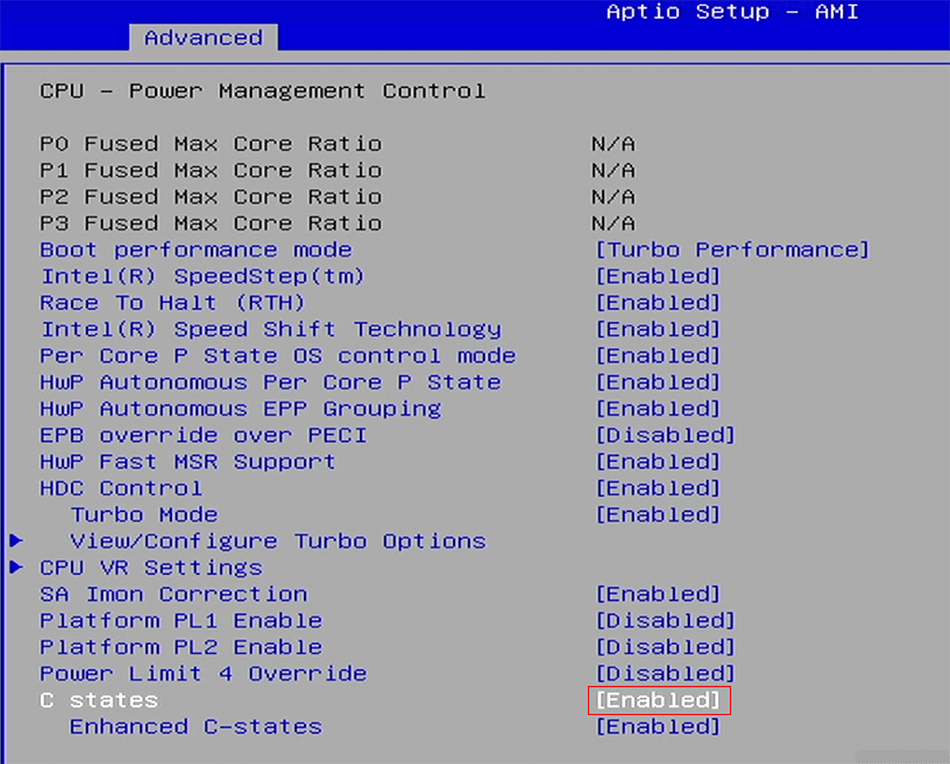Select the Enhanced C-states menu item

click(195, 727)
